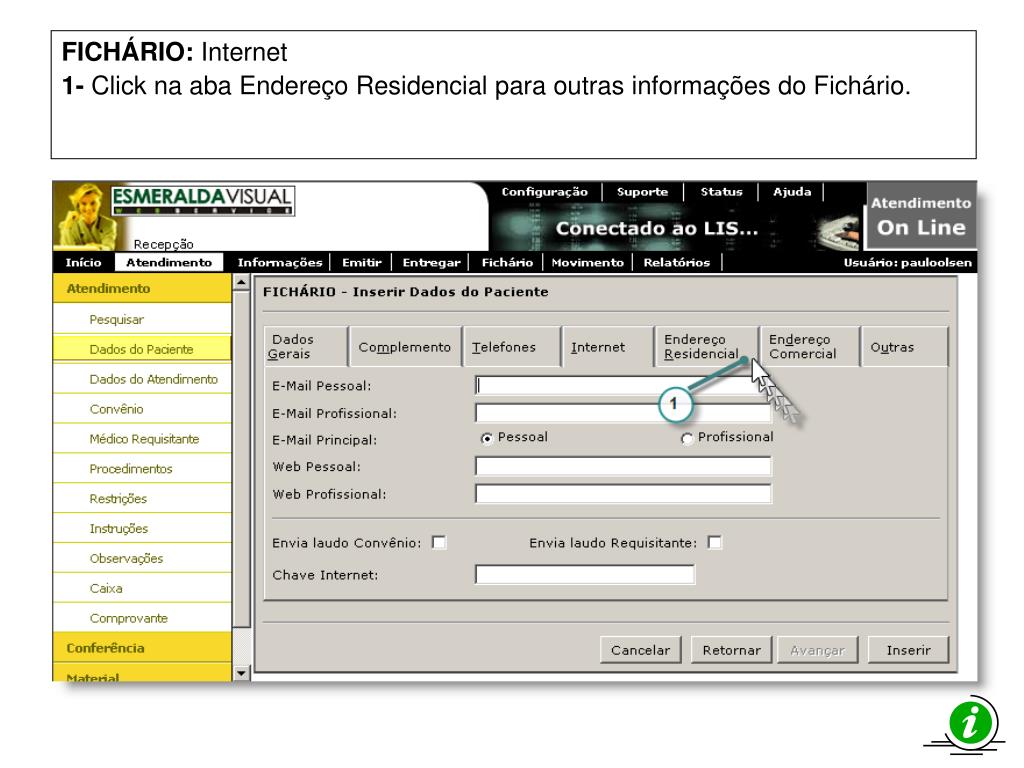The image size is (1024, 768).
Task: Click the Inserir button
Action: coord(908,650)
